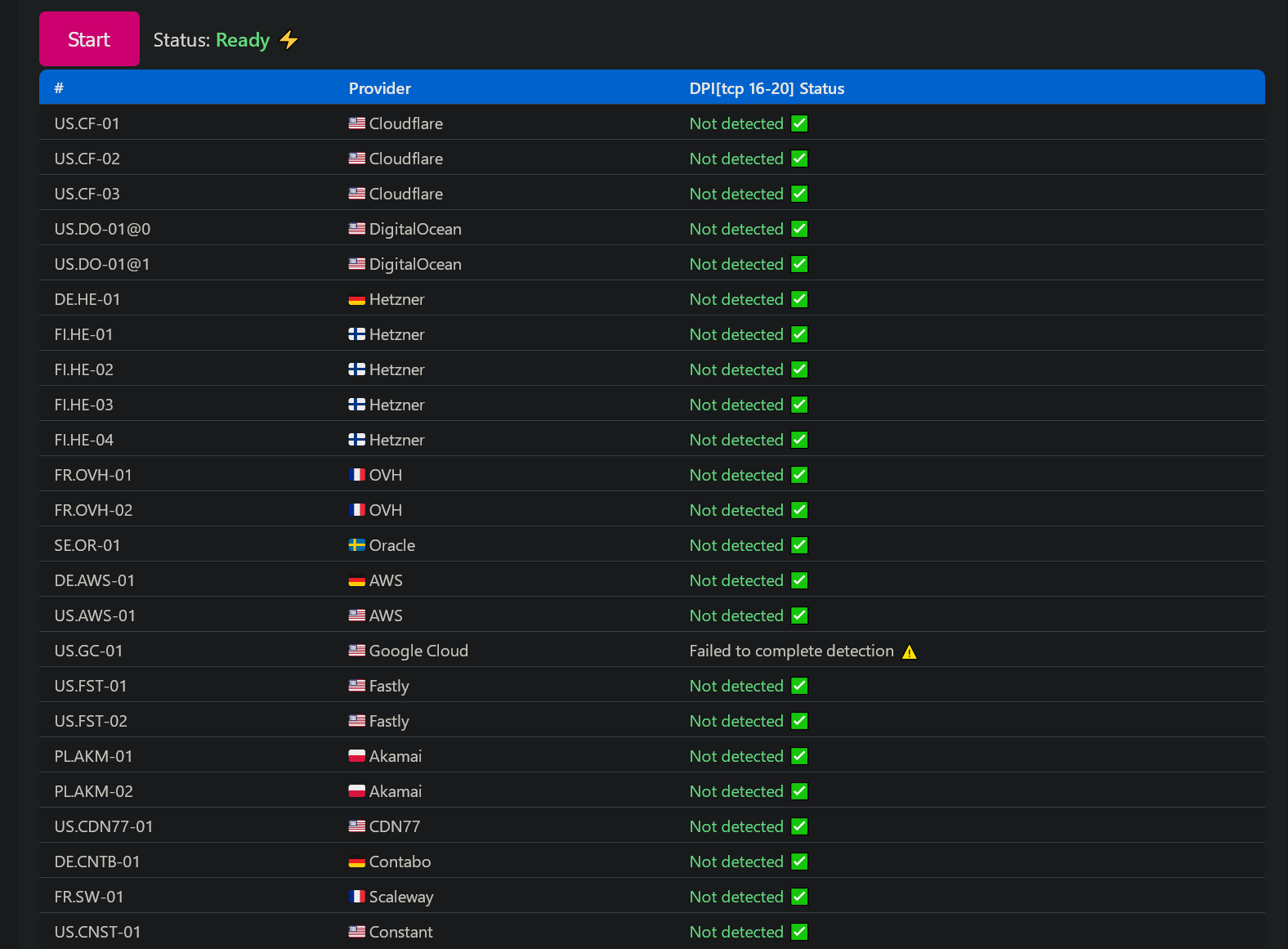Click the 'Constant' provider name

tap(400, 932)
